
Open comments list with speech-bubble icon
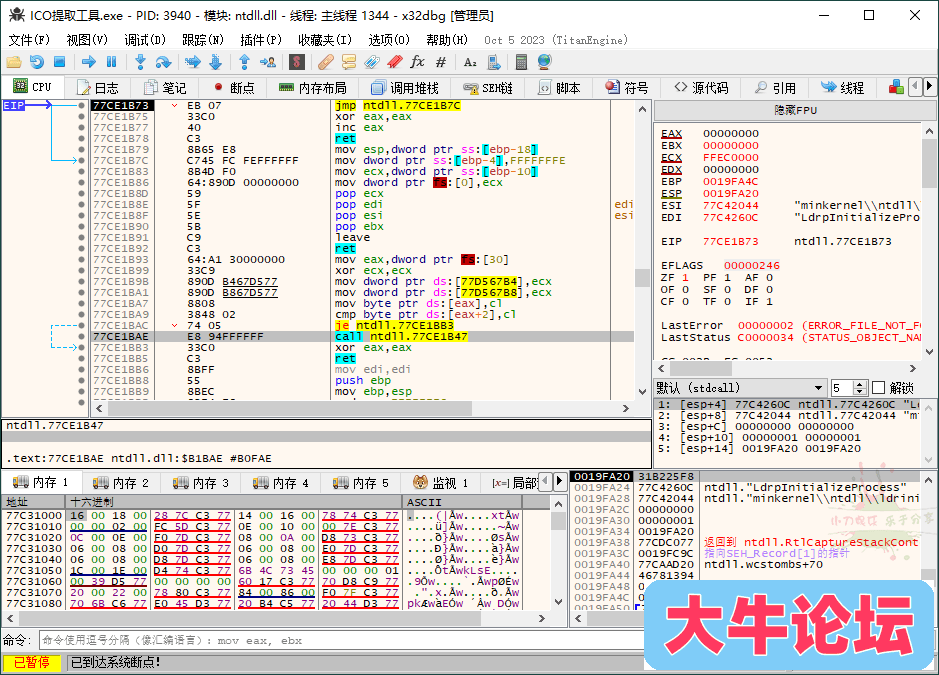349,62
